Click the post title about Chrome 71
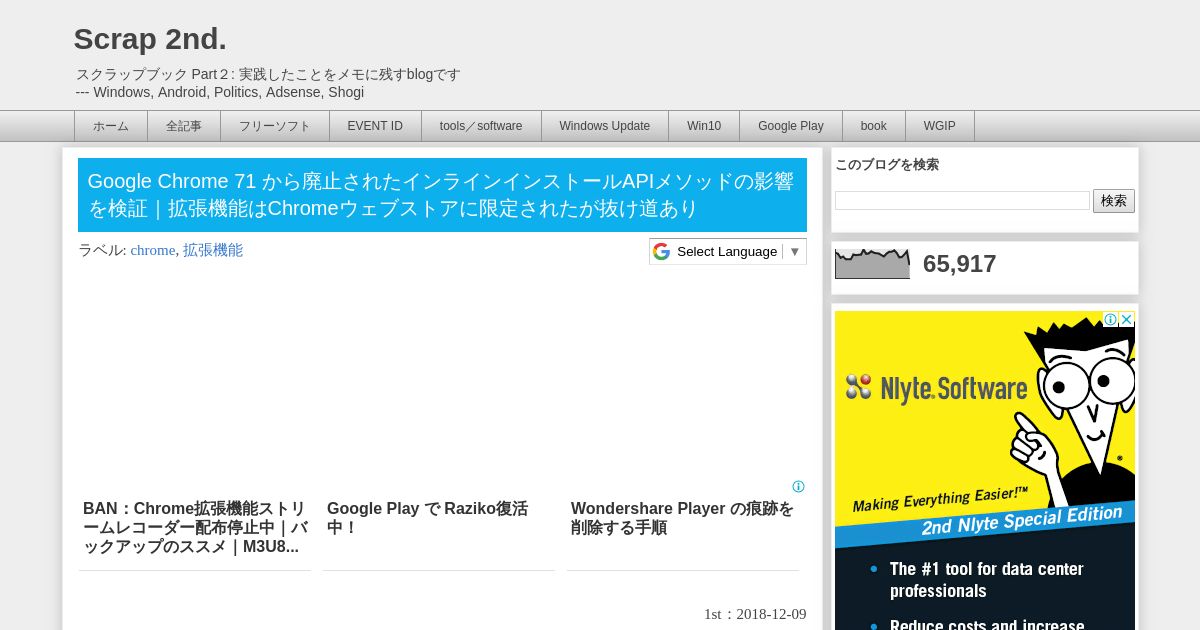The width and height of the screenshot is (1200, 630). (x=441, y=195)
